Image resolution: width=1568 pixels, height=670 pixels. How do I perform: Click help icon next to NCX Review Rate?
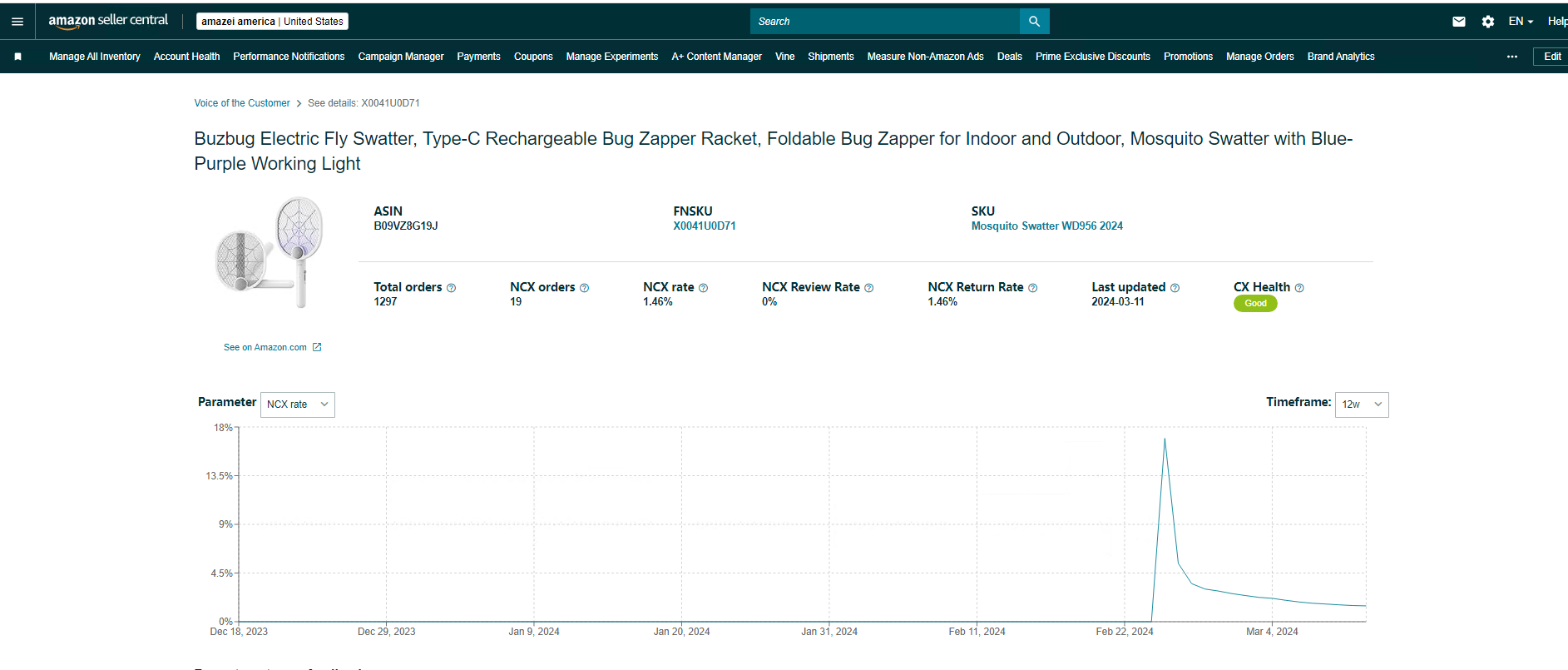click(x=869, y=288)
